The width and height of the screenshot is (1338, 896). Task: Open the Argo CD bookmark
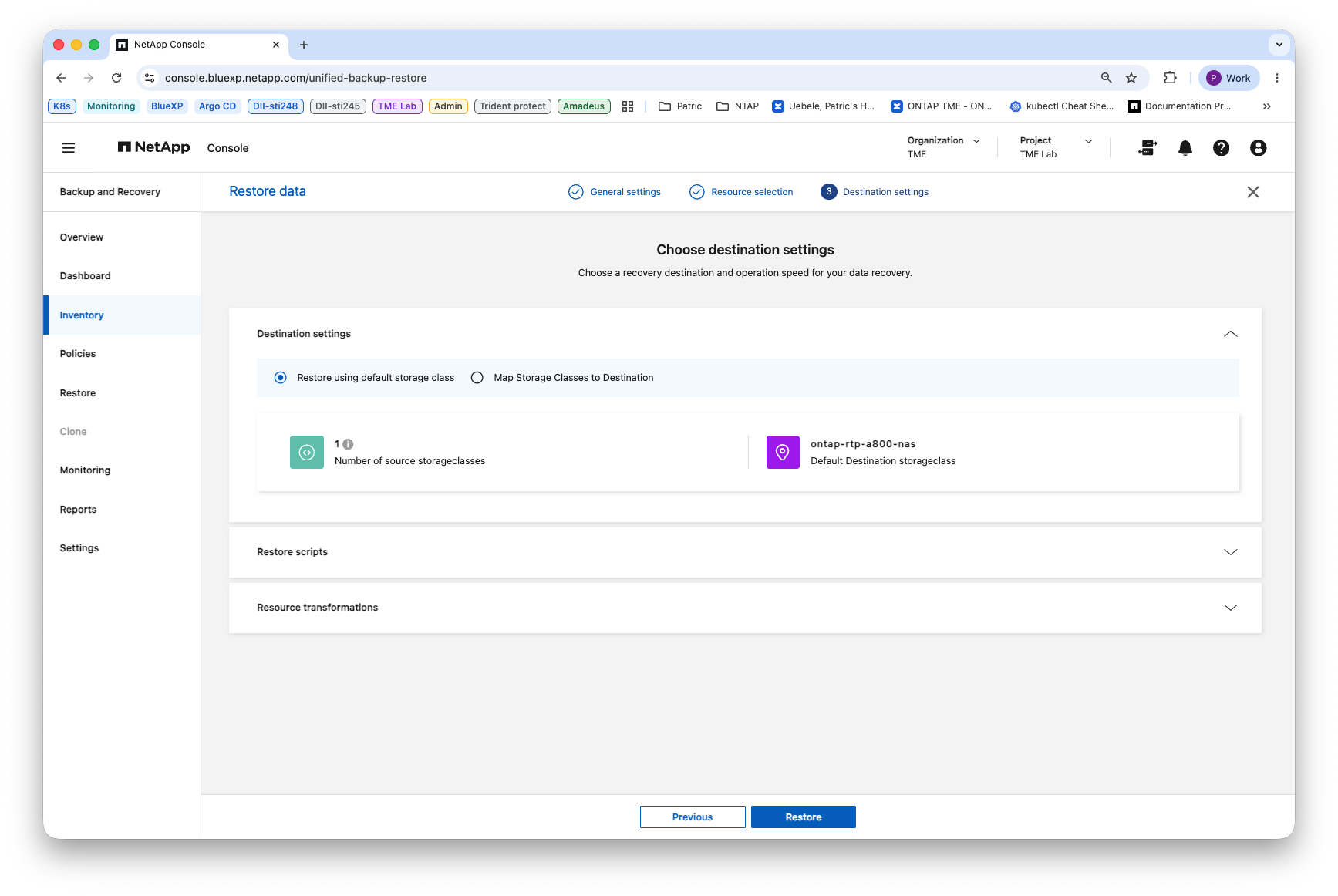click(217, 106)
